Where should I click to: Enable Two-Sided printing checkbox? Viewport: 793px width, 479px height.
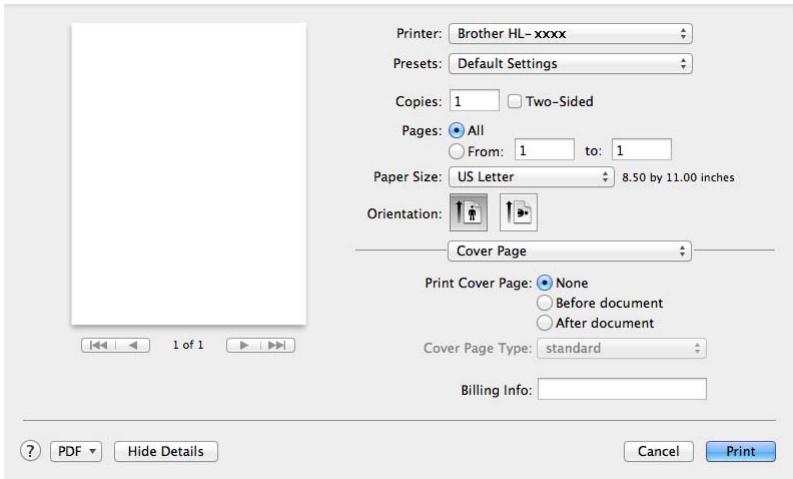pos(514,101)
